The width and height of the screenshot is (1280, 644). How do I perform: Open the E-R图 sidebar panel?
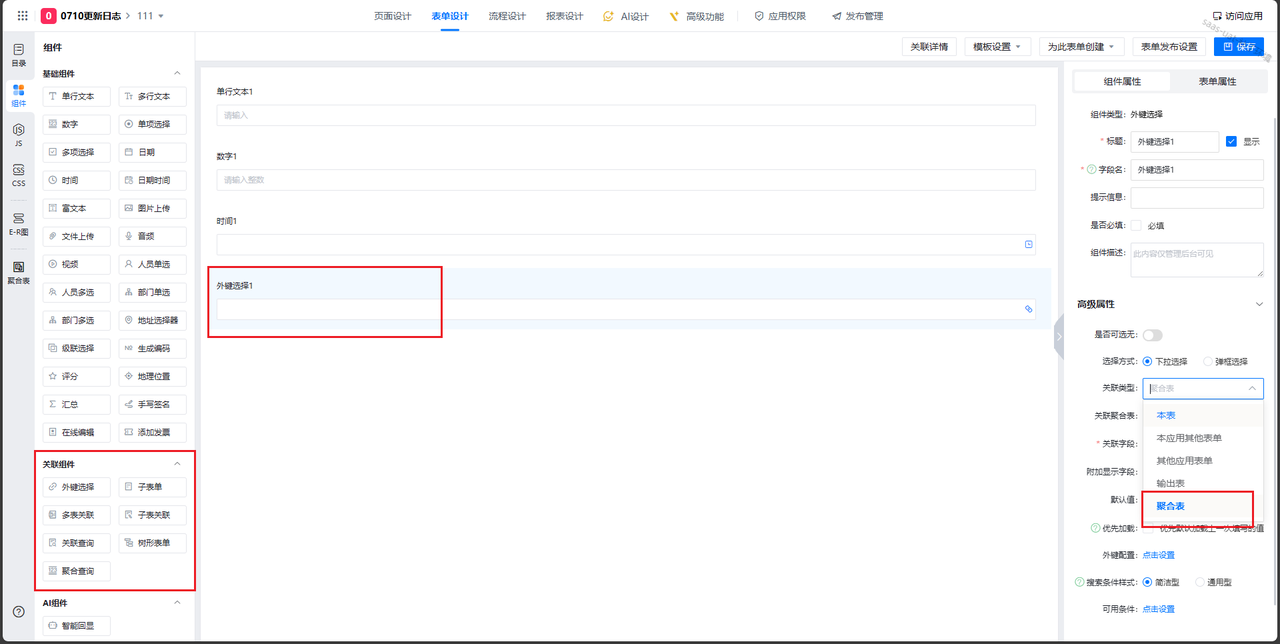[18, 224]
